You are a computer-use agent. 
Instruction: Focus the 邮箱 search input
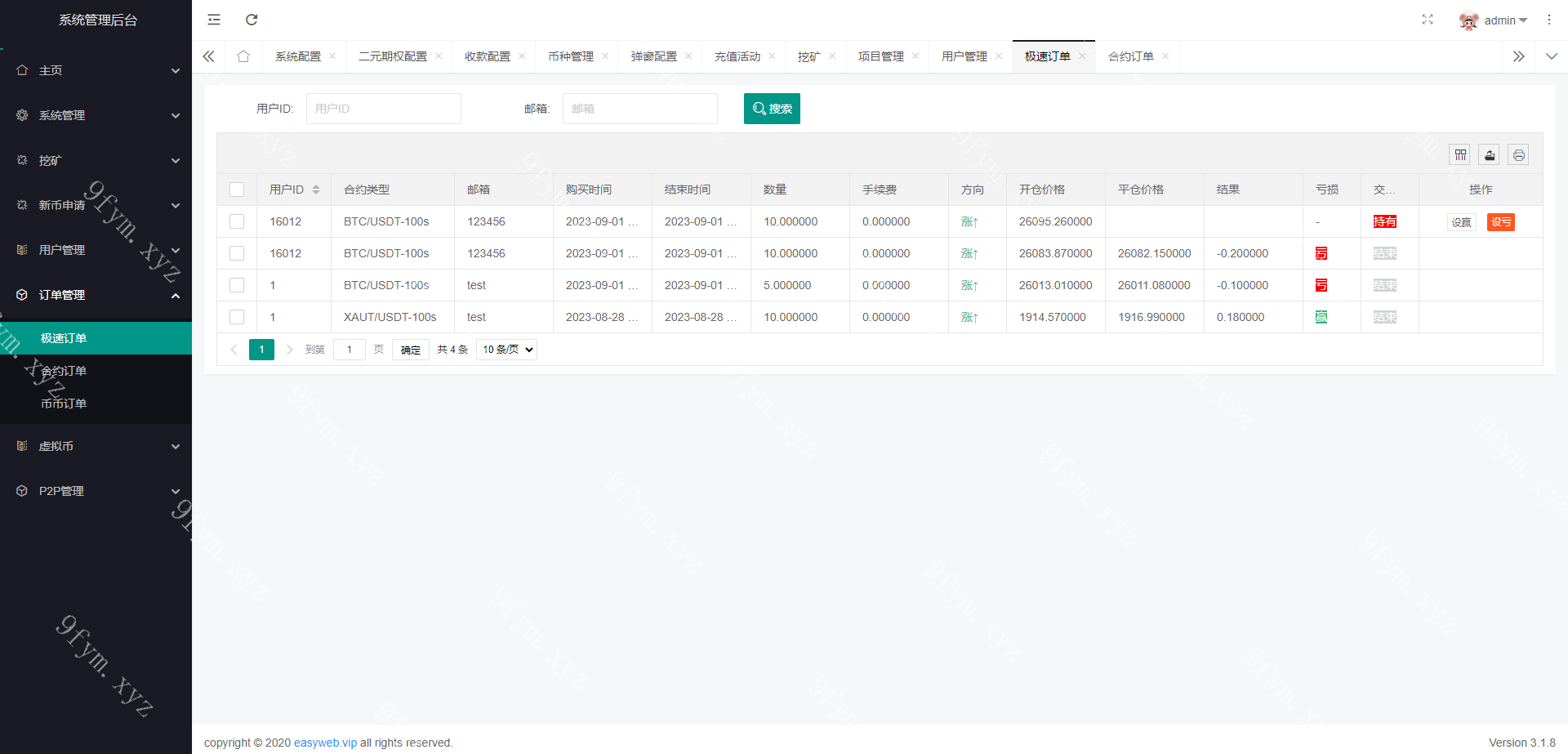[x=640, y=109]
